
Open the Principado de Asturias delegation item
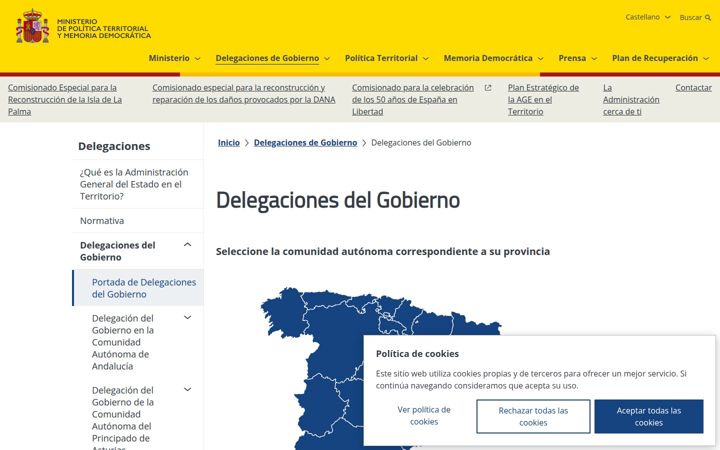[123, 417]
